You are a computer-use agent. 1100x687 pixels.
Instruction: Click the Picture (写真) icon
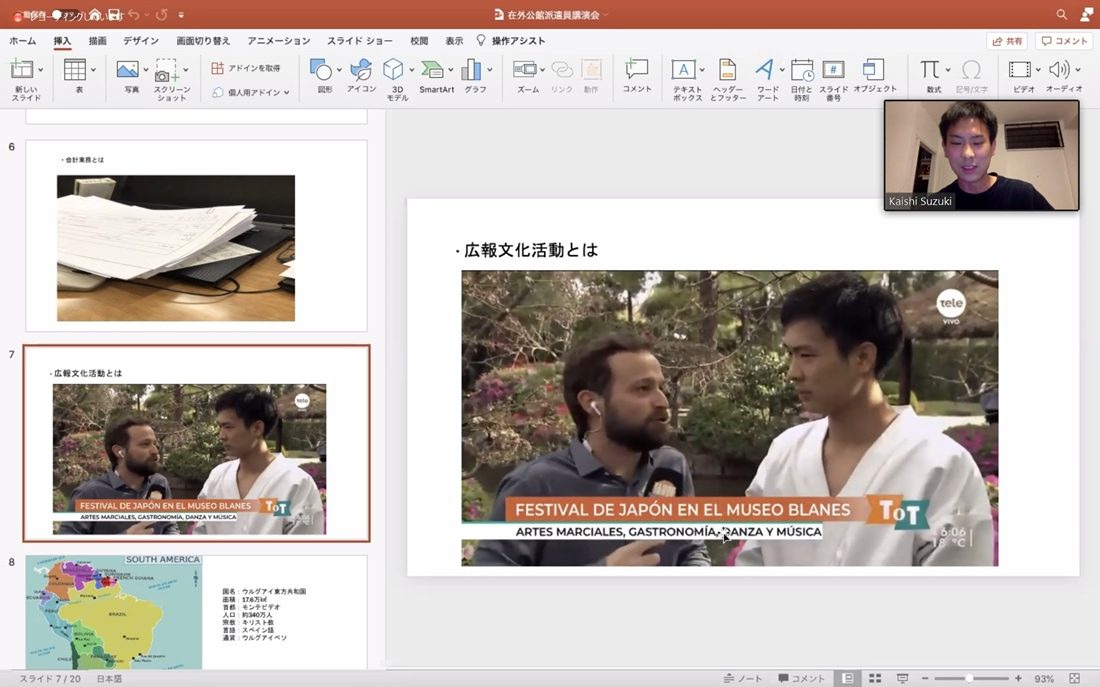[128, 69]
